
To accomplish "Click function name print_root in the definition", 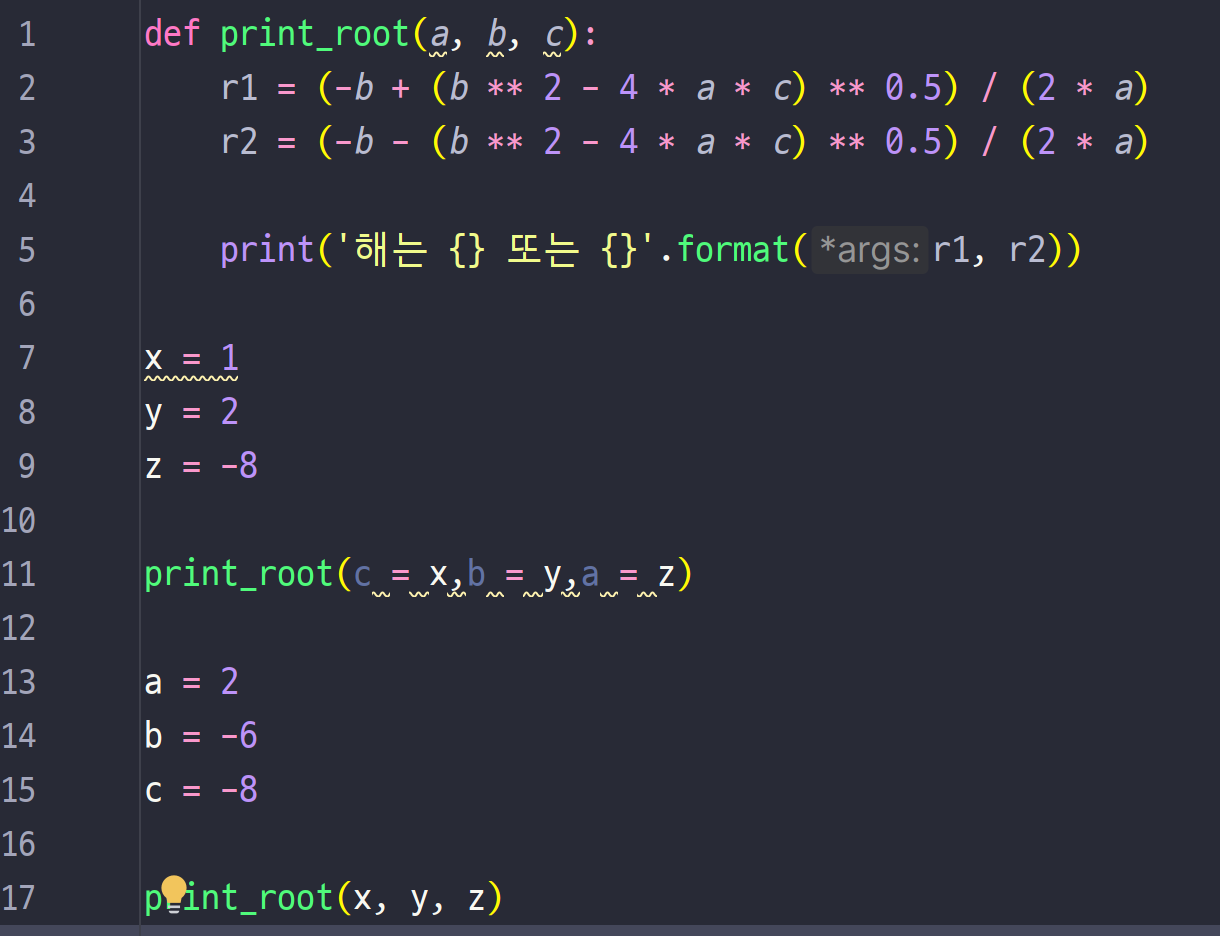I will tap(314, 36).
